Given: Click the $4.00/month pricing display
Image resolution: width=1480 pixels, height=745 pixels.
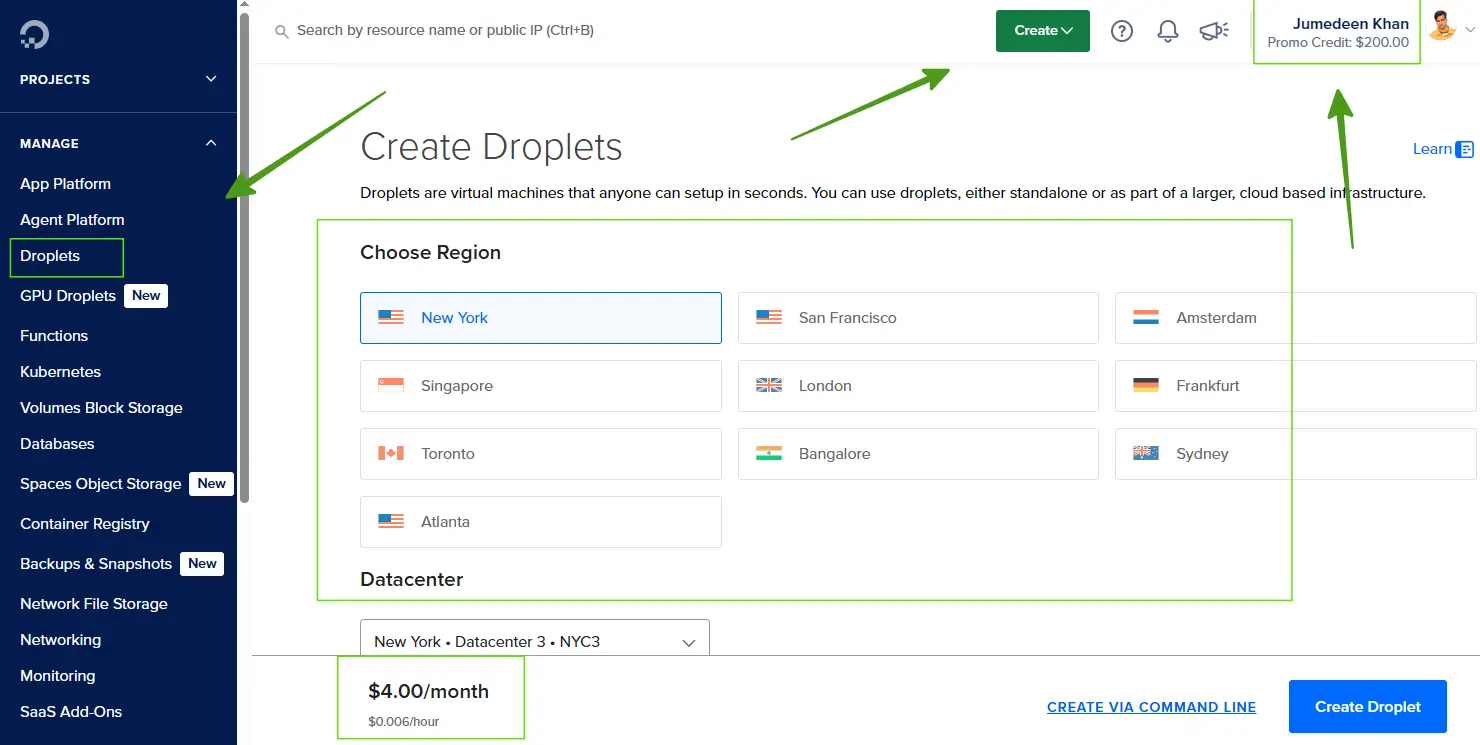Looking at the screenshot, I should (431, 691).
